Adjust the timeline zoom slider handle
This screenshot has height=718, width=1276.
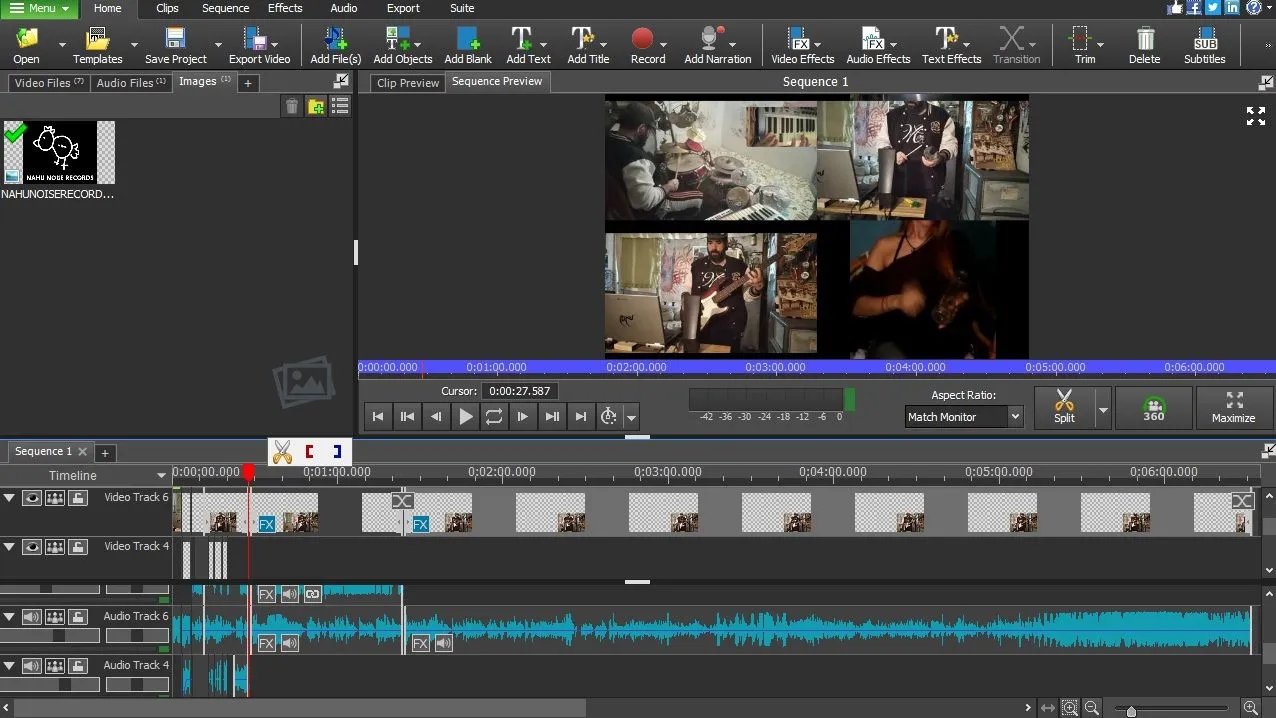coord(1131,711)
